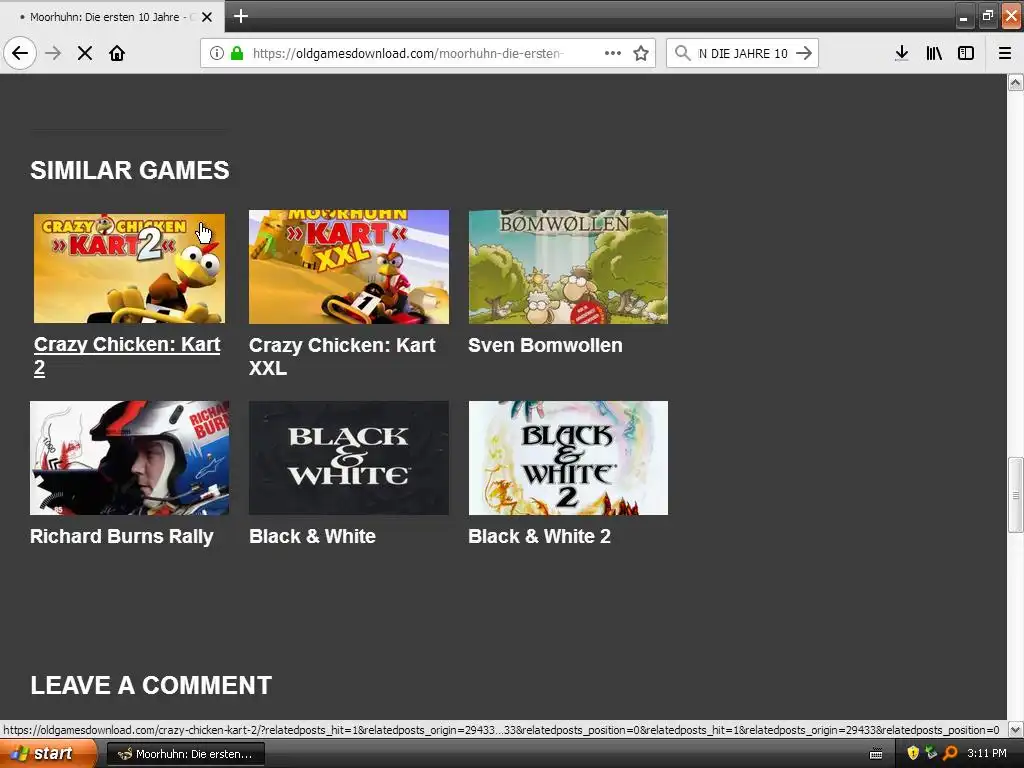Click the network connection tray icon

[x=931, y=753]
